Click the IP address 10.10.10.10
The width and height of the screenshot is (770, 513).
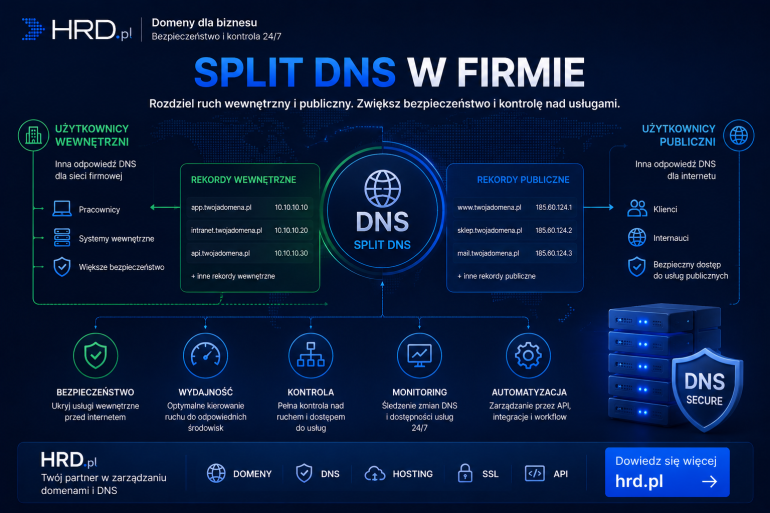click(x=291, y=207)
